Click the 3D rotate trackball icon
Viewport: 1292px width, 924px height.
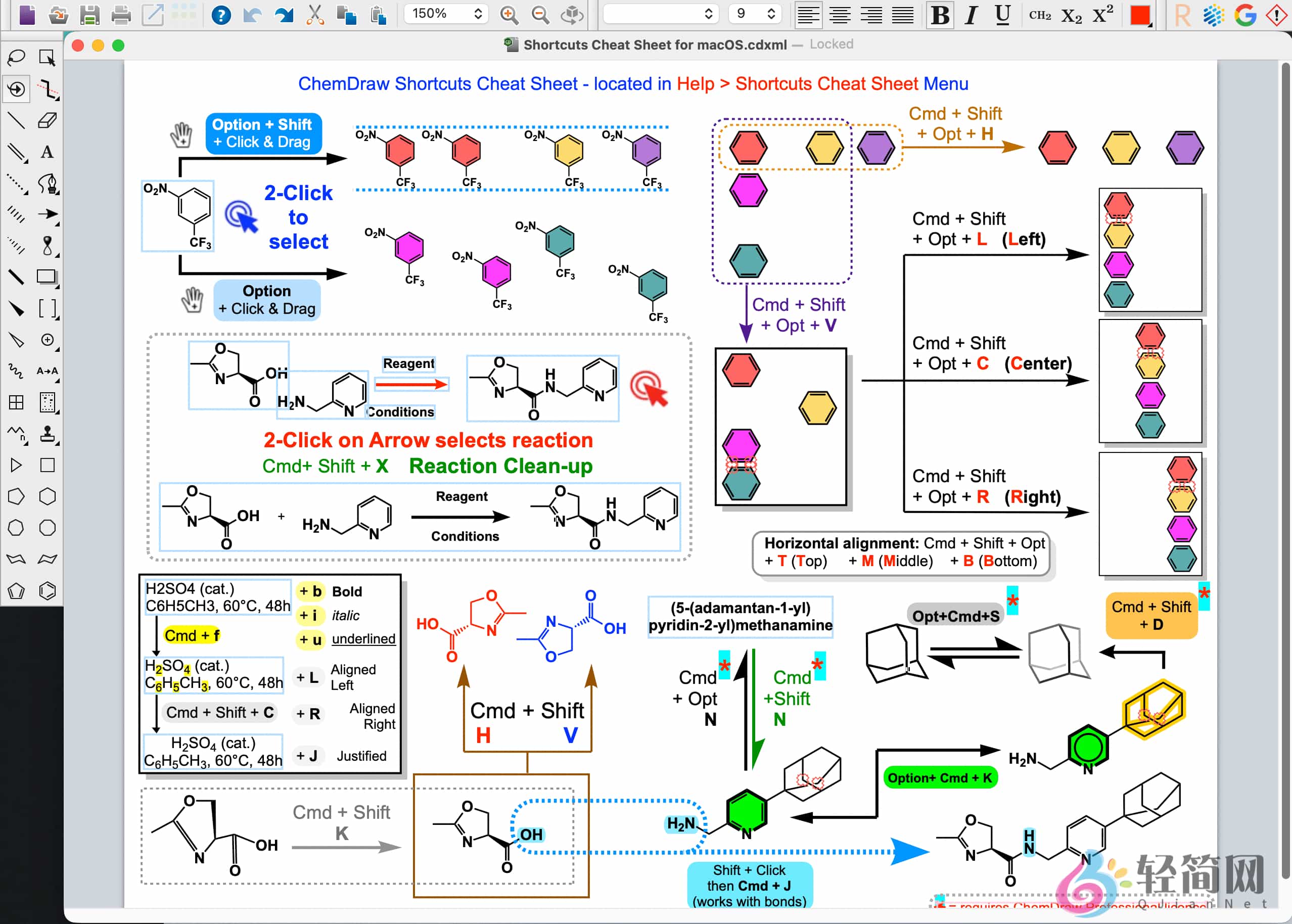click(572, 14)
